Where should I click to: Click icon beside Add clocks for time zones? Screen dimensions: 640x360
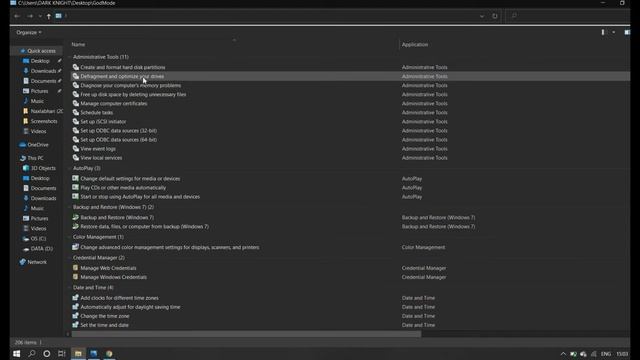pyautogui.click(x=76, y=298)
